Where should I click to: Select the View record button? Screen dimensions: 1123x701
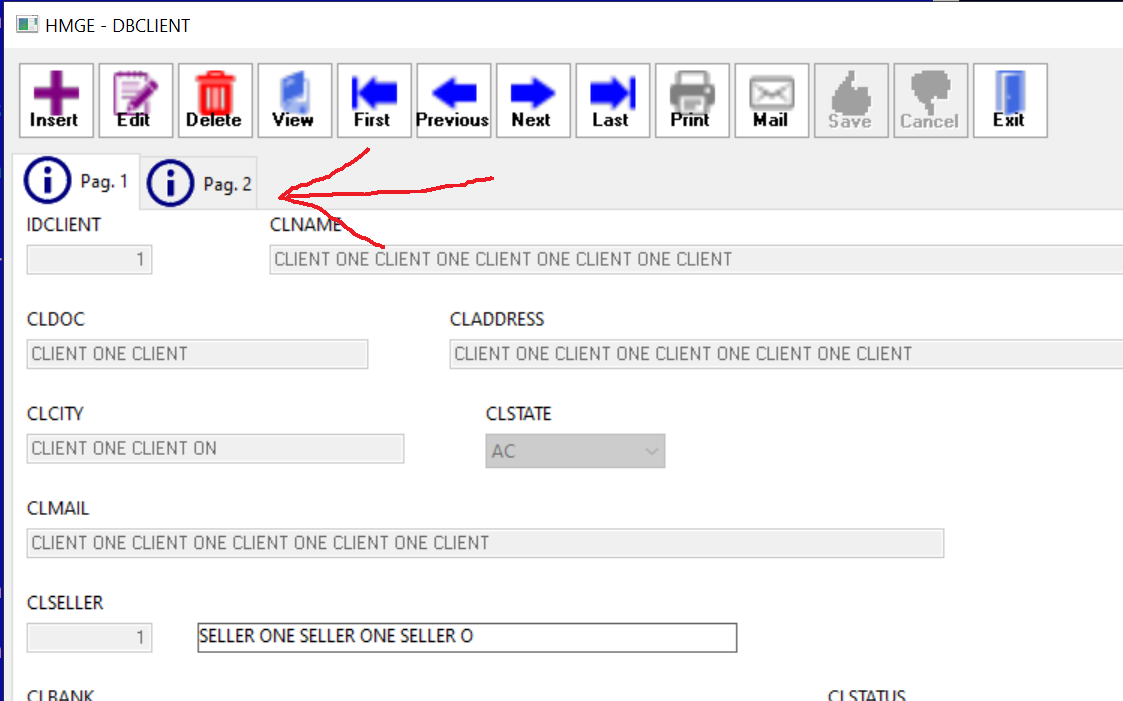click(294, 100)
